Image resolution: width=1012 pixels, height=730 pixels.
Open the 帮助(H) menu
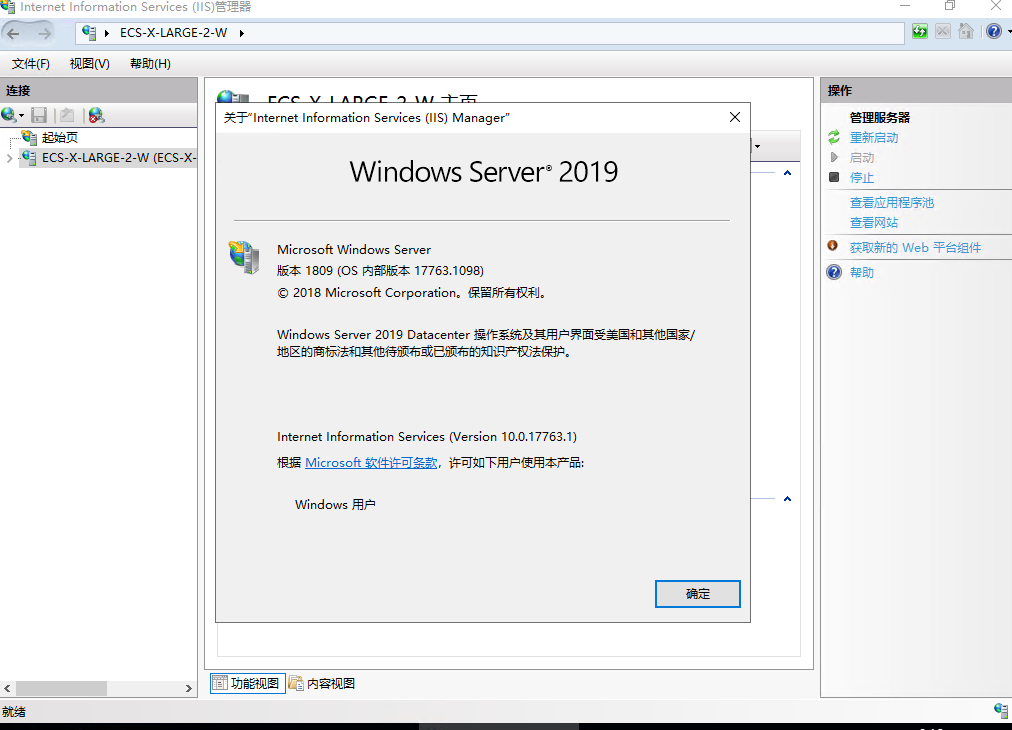[150, 63]
